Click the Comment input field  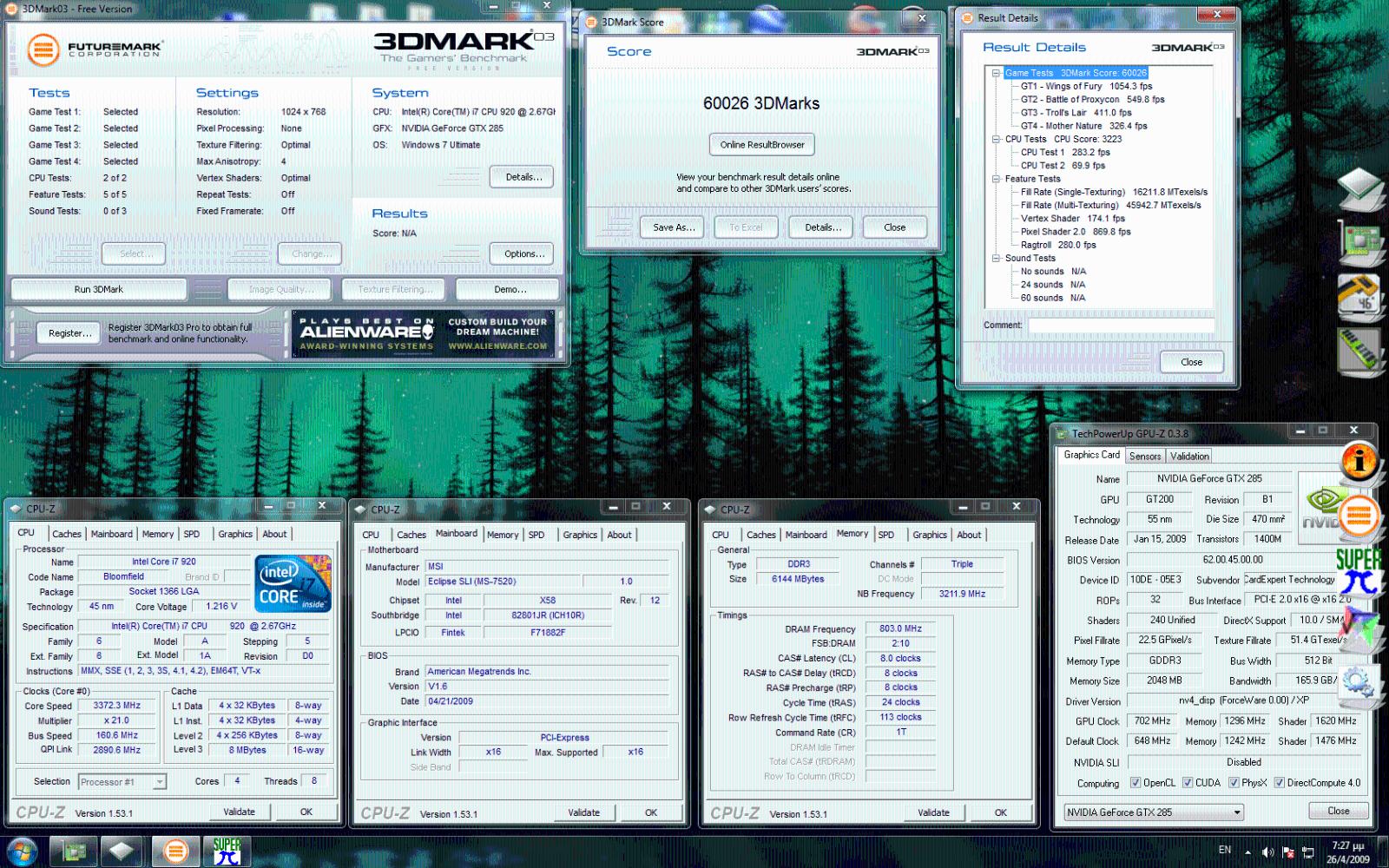point(1121,325)
